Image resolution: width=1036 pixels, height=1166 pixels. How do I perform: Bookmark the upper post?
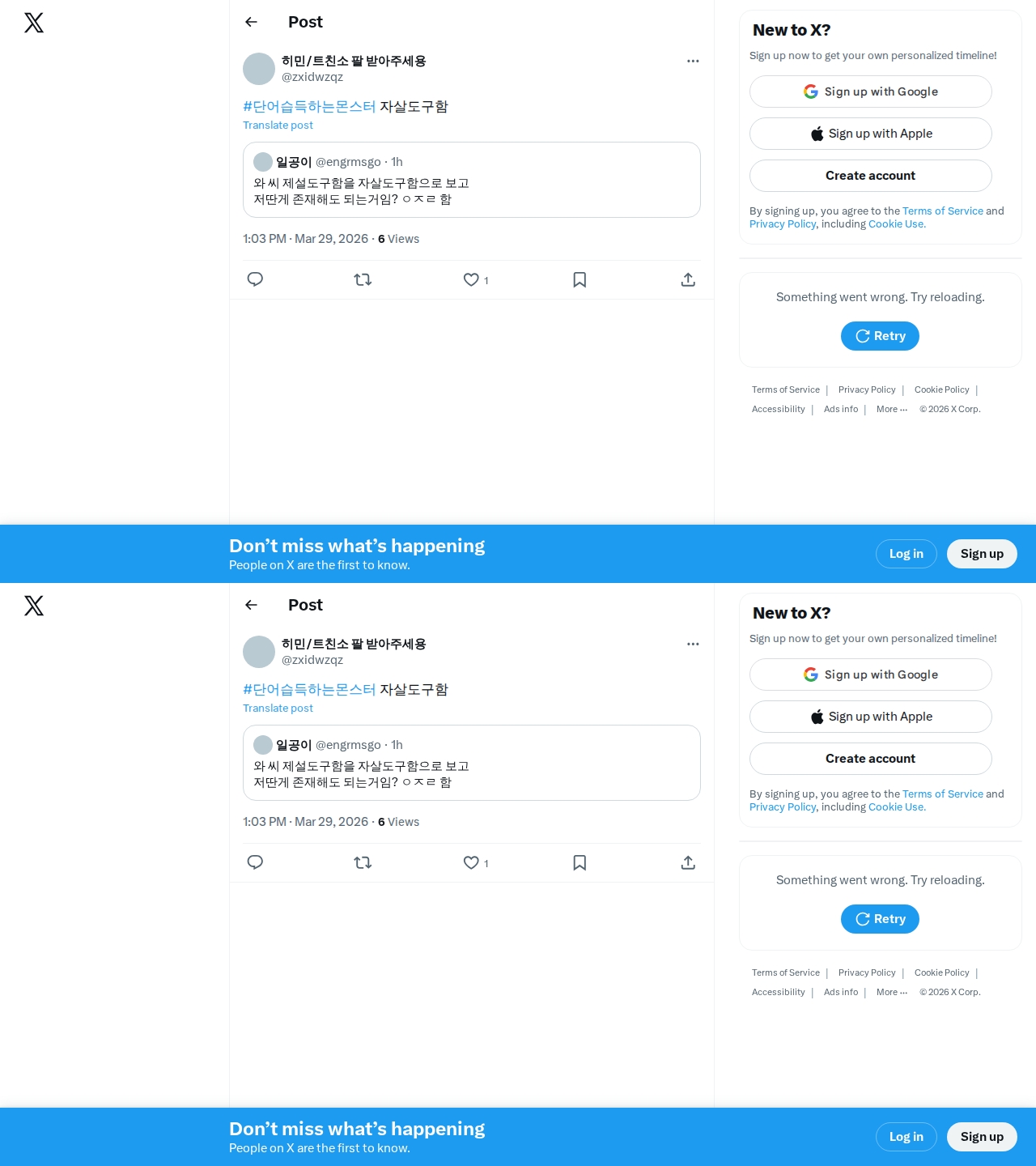tap(580, 279)
